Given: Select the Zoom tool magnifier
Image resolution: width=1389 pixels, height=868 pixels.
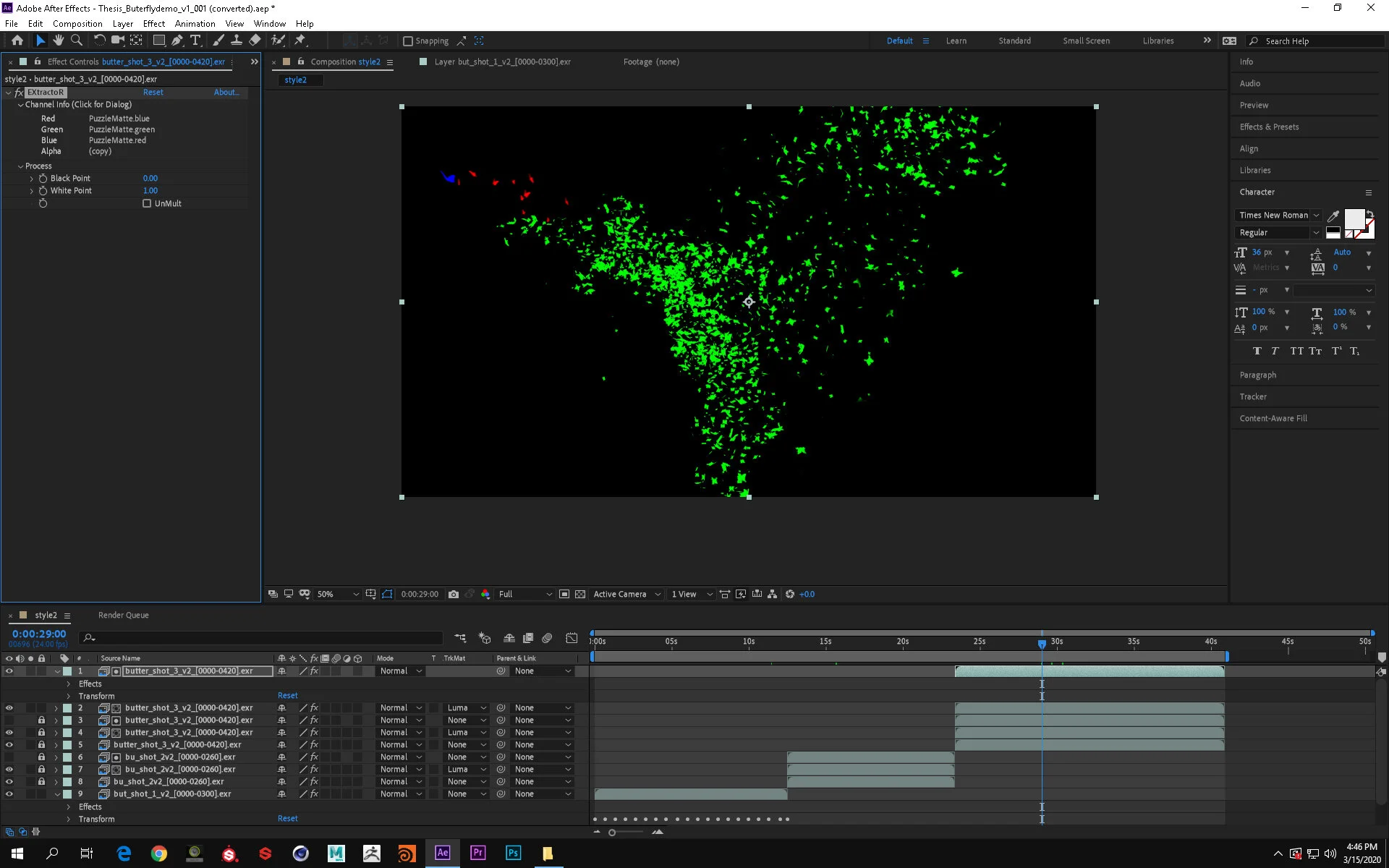Looking at the screenshot, I should click(x=77, y=41).
